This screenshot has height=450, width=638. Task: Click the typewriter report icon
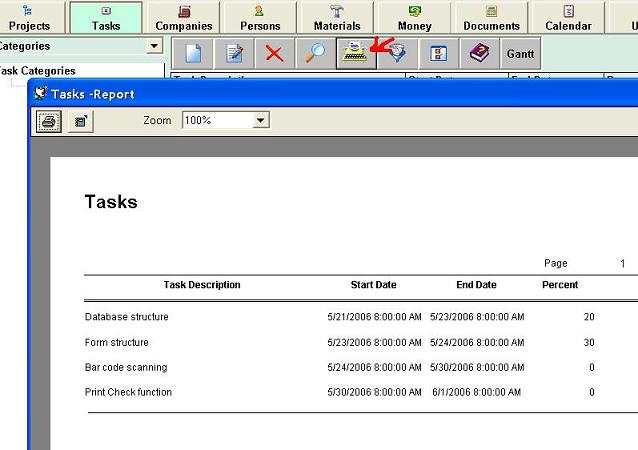click(355, 54)
